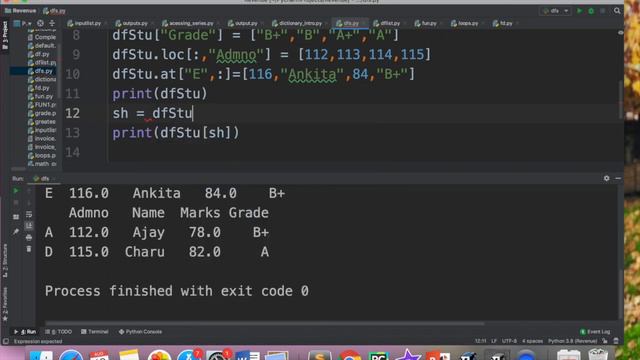The height and width of the screenshot is (360, 640).
Task: Click collapse-all icon in Project panel header
Action: click(52, 24)
